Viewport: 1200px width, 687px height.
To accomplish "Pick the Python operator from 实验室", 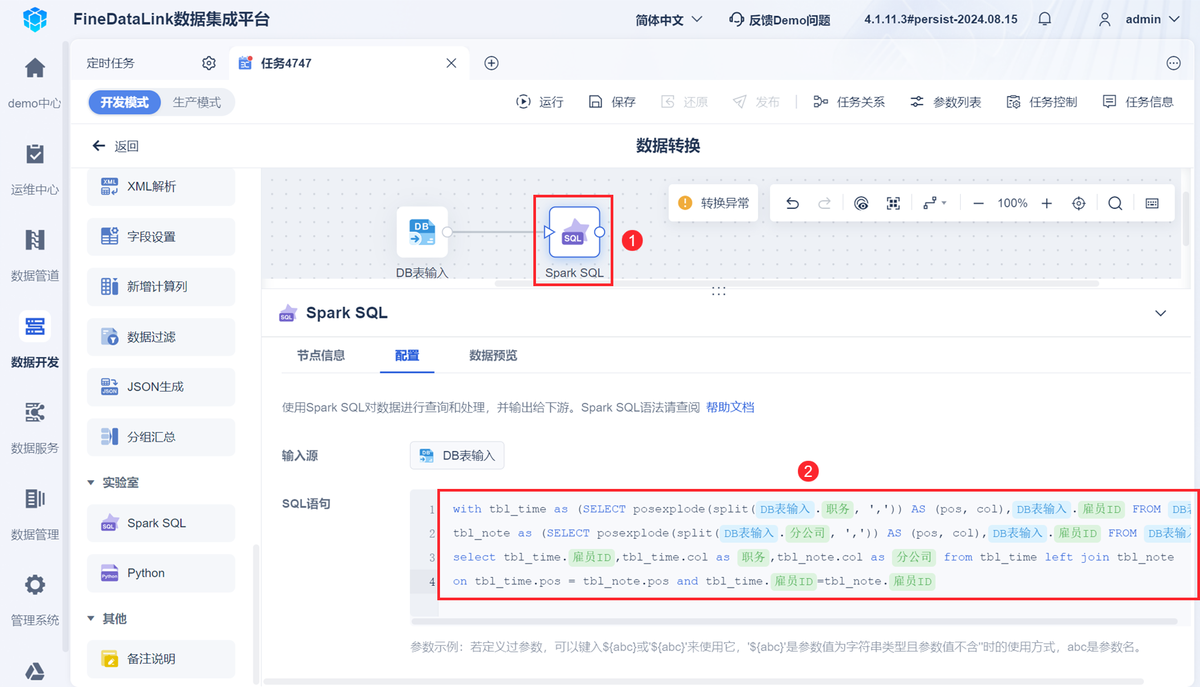I will (x=161, y=573).
